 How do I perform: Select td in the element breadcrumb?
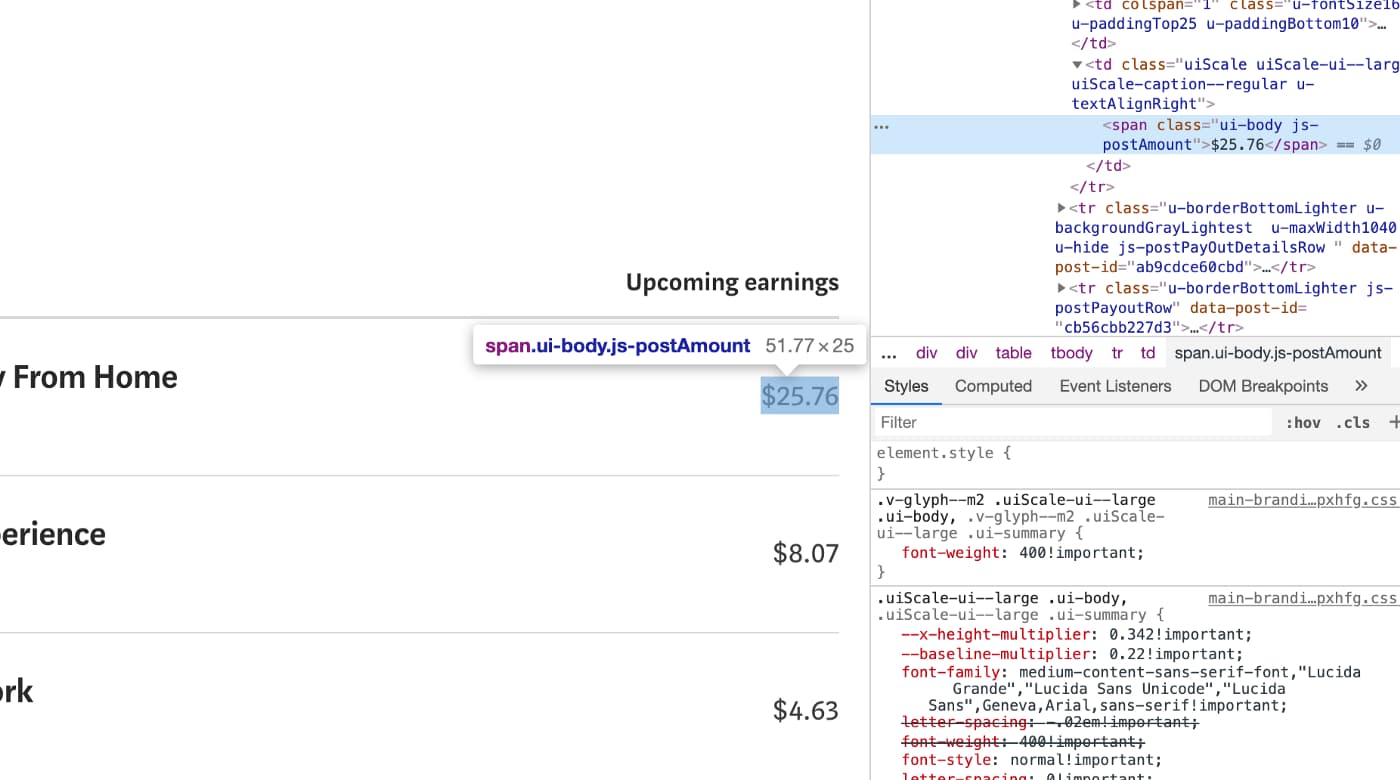point(1147,352)
